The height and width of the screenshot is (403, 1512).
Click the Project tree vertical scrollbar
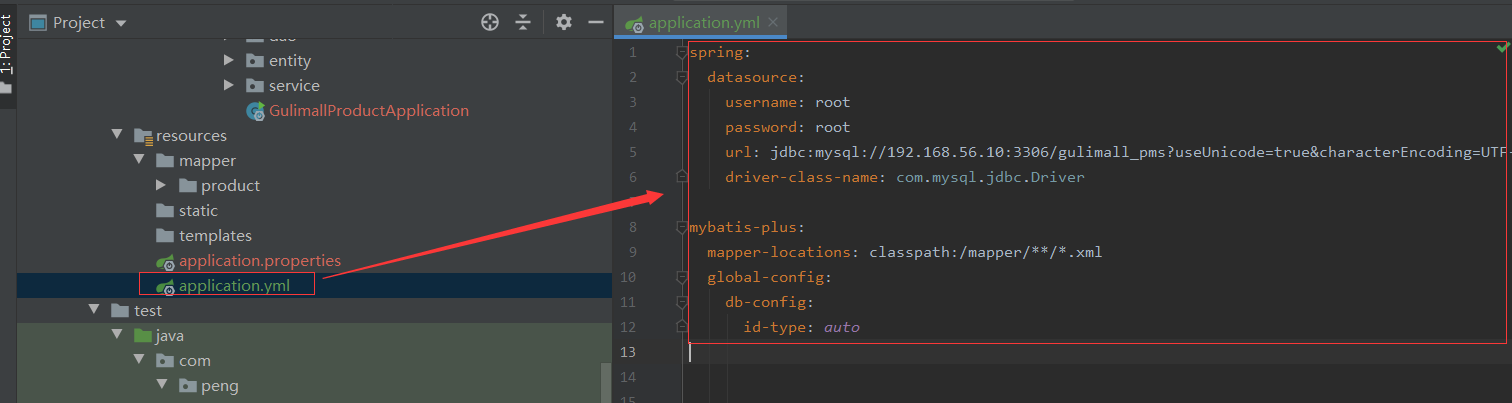coord(606,382)
